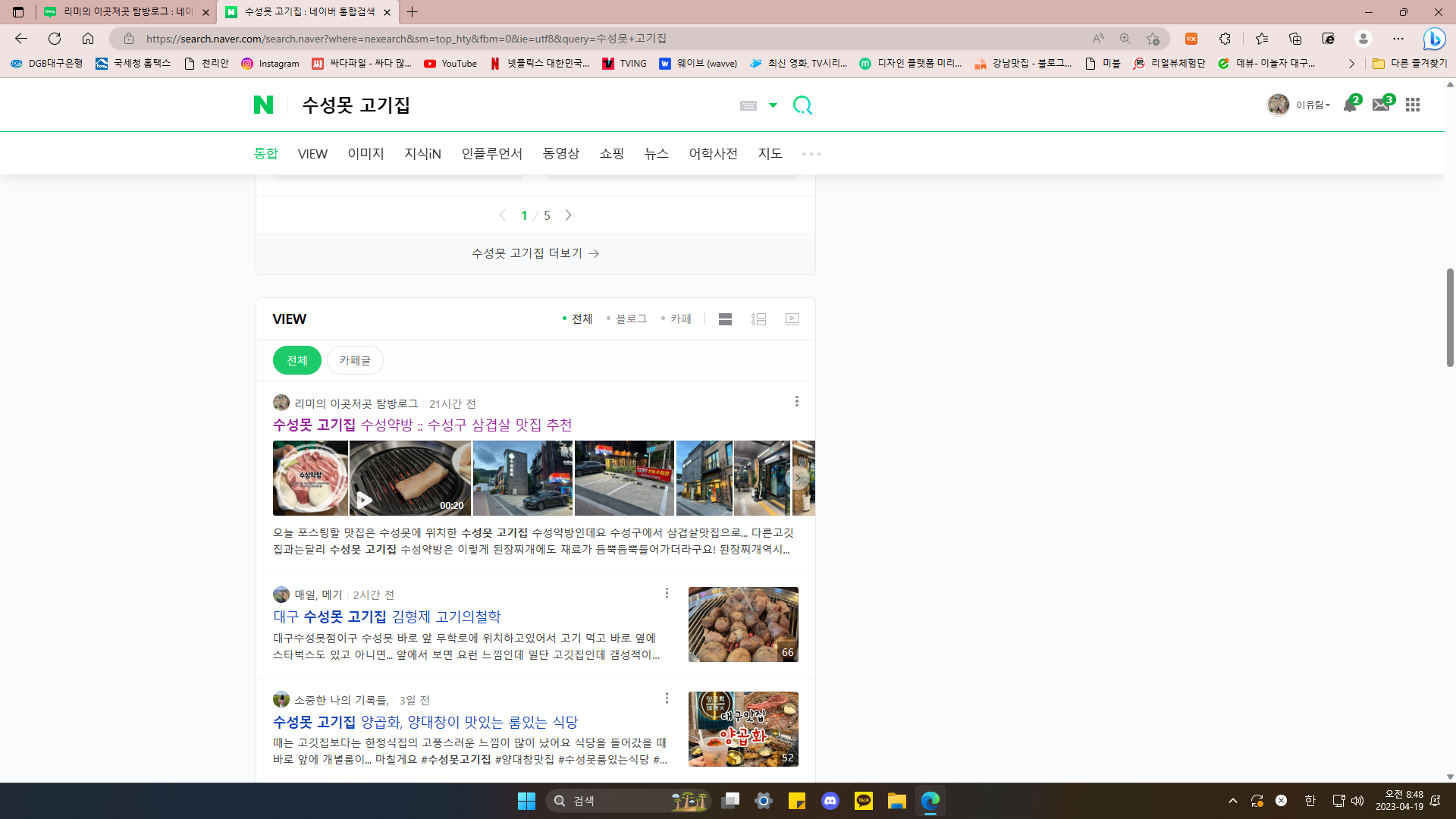
Task: Open Bing sidebar button
Action: 1434,39
